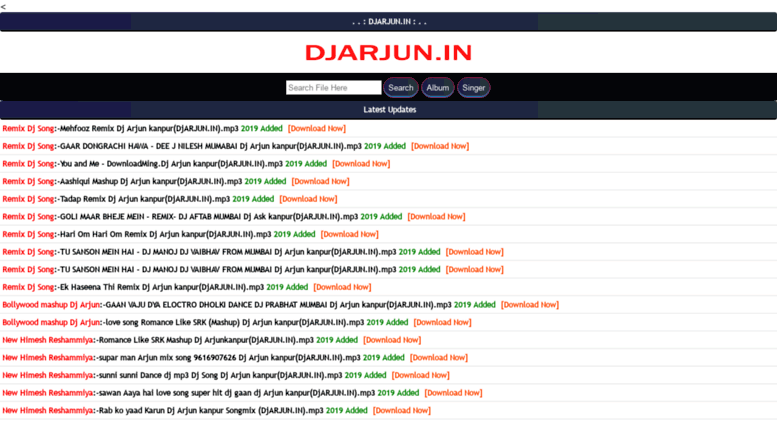The width and height of the screenshot is (777, 423).
Task: Open the Album page button
Action: tap(437, 88)
